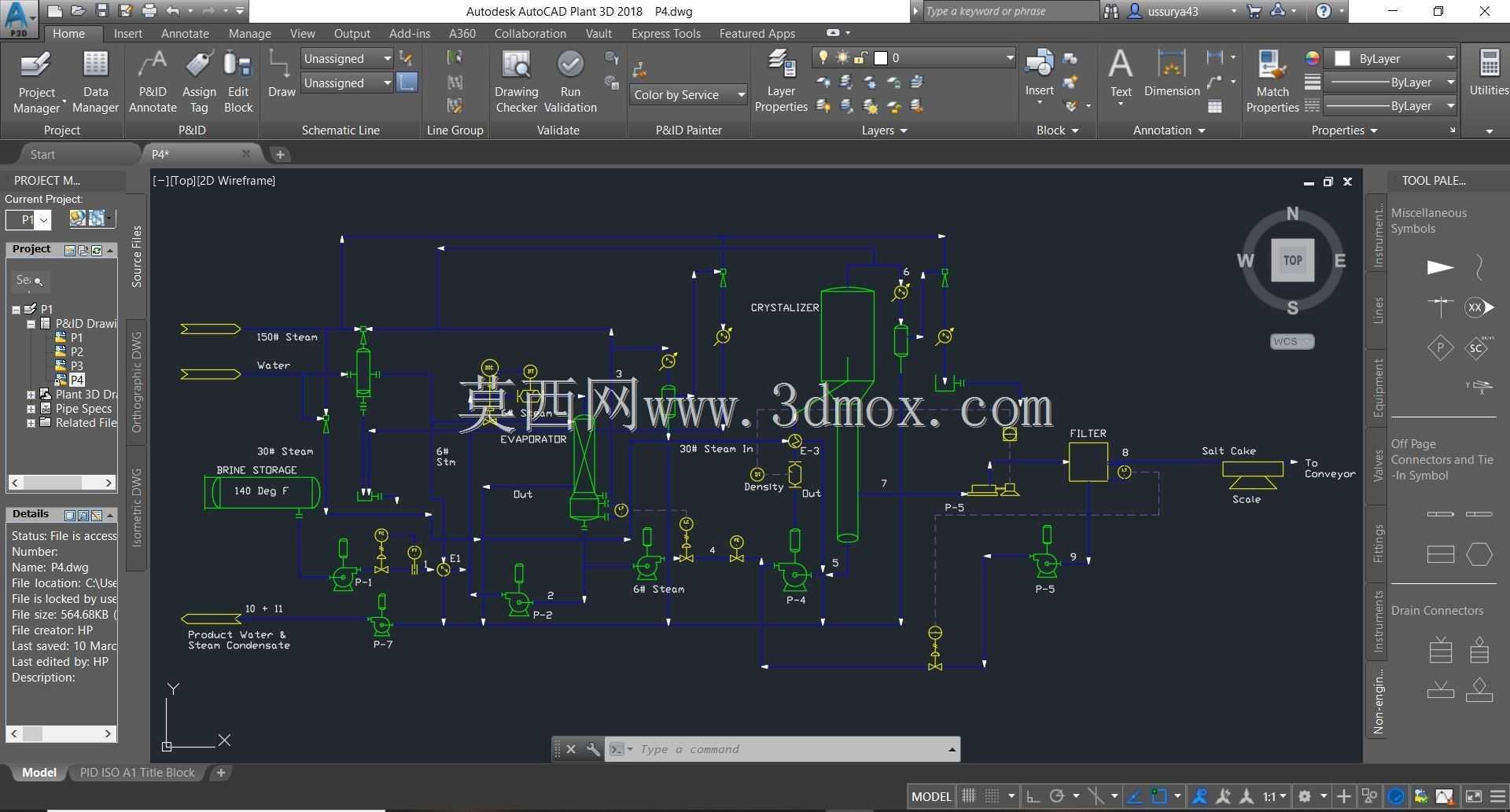Viewport: 1510px width, 812px height.
Task: Expand the Pipe Specs tree node
Action: [x=31, y=409]
